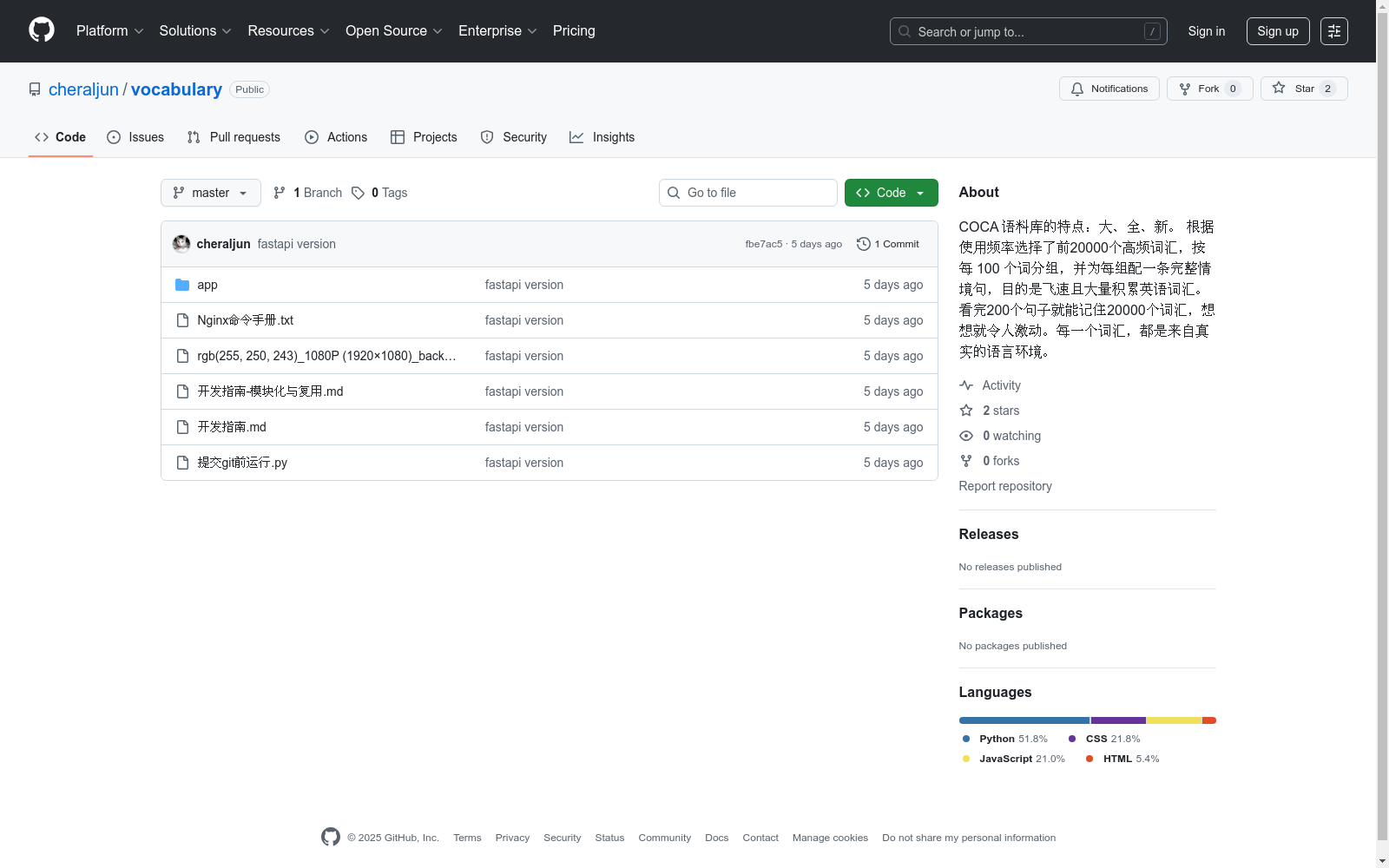1389x868 pixels.
Task: Go to the Pricing page
Action: click(x=574, y=31)
